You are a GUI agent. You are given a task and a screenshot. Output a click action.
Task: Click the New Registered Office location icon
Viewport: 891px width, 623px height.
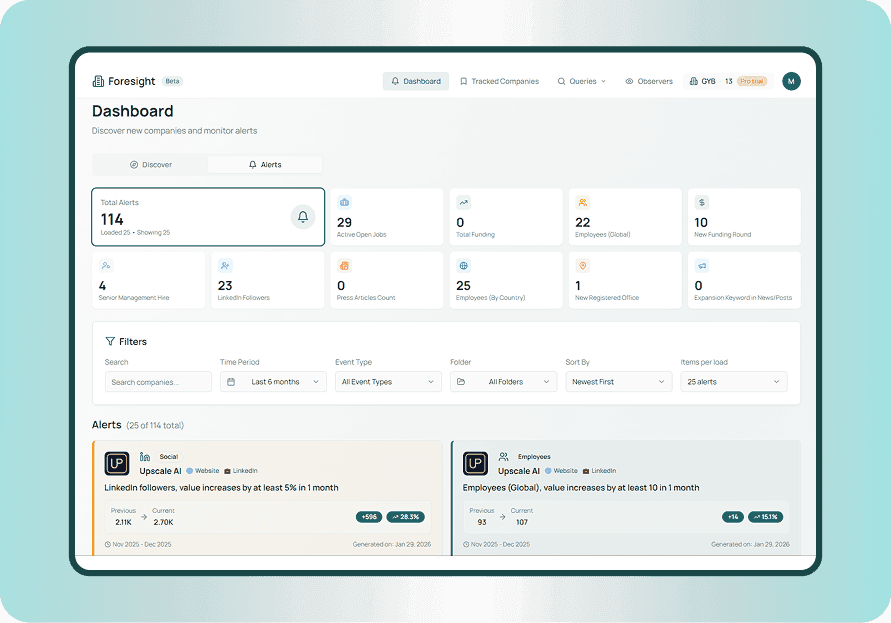tap(583, 266)
